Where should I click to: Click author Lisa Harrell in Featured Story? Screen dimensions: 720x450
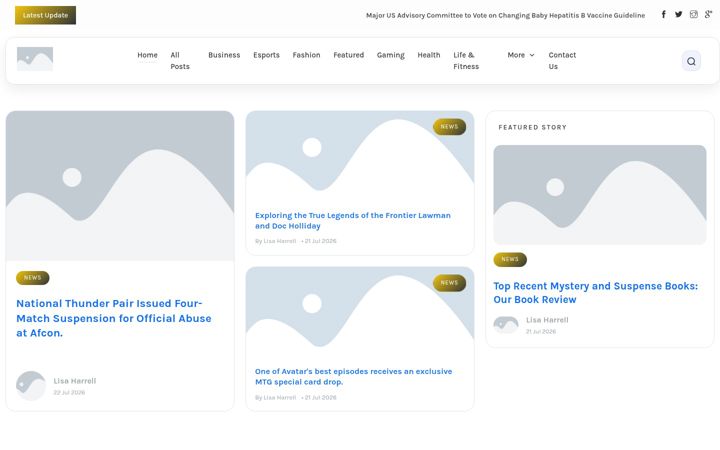tap(547, 320)
